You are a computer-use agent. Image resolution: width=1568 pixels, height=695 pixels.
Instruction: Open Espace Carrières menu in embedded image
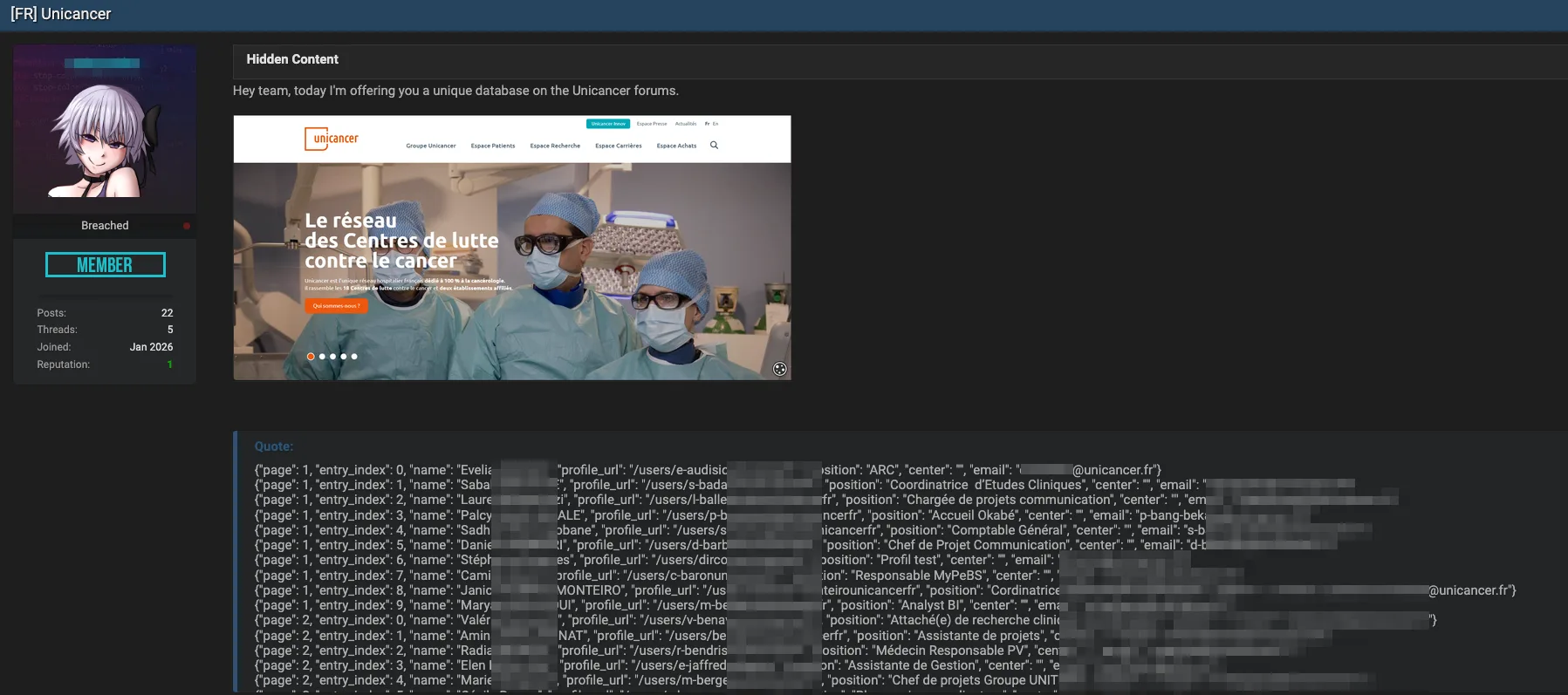619,146
